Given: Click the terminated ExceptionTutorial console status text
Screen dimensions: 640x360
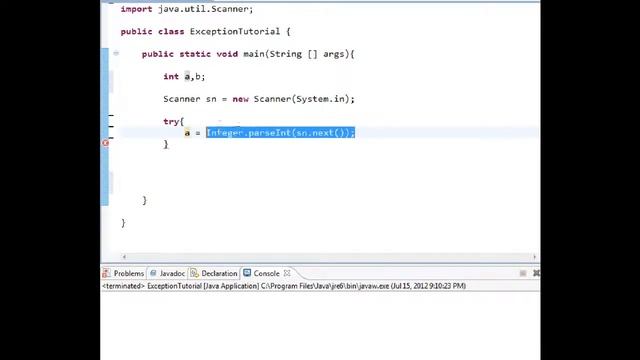Looking at the screenshot, I should 284,286.
